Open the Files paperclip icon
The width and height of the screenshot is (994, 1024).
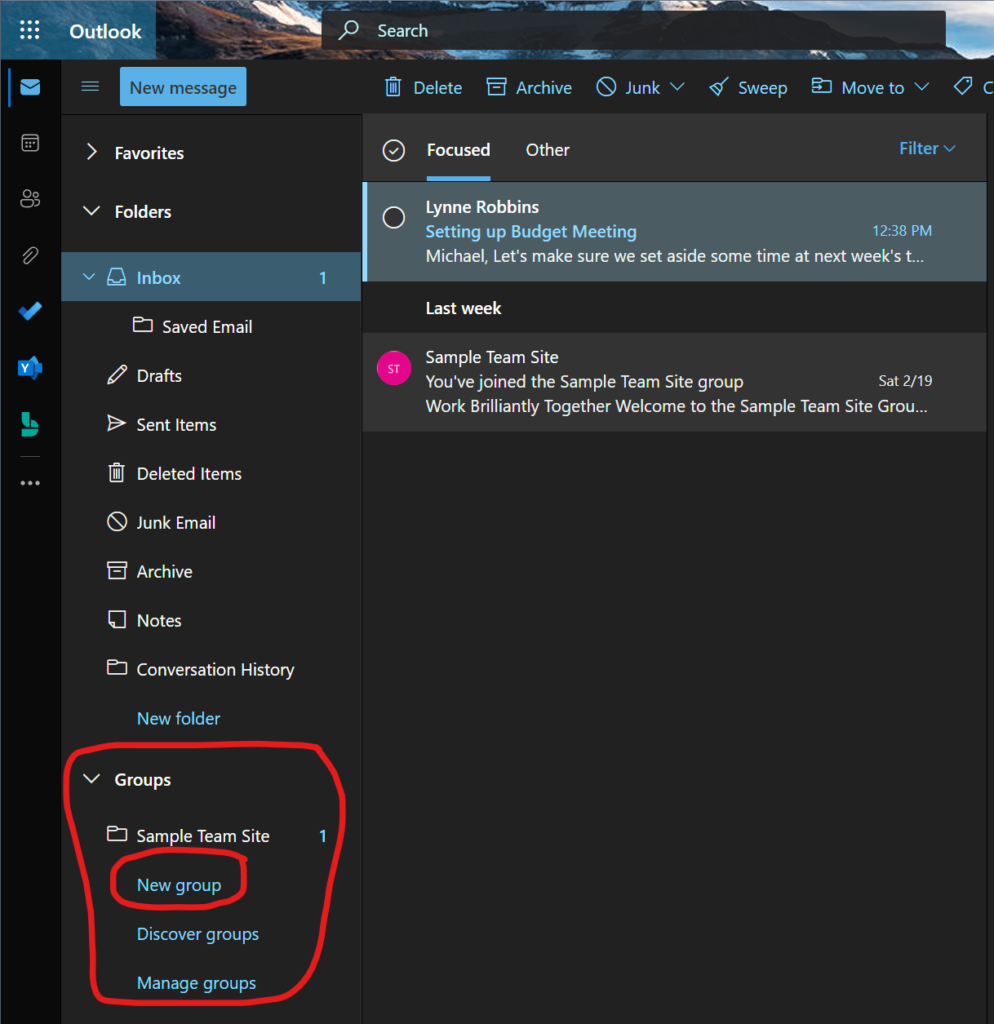pyautogui.click(x=30, y=255)
